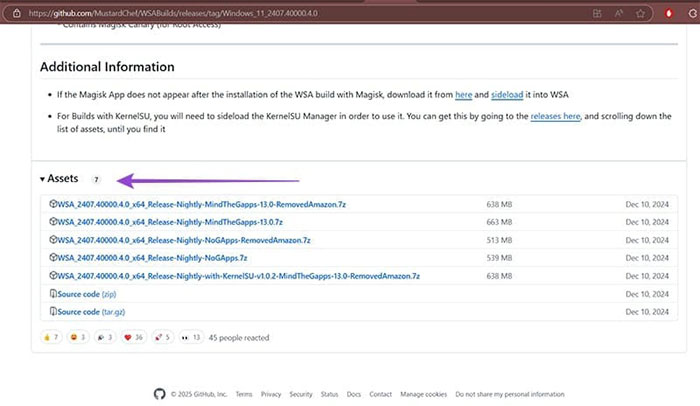Click the rocket reaction button
Screen dimensions: 700x406
(162, 337)
